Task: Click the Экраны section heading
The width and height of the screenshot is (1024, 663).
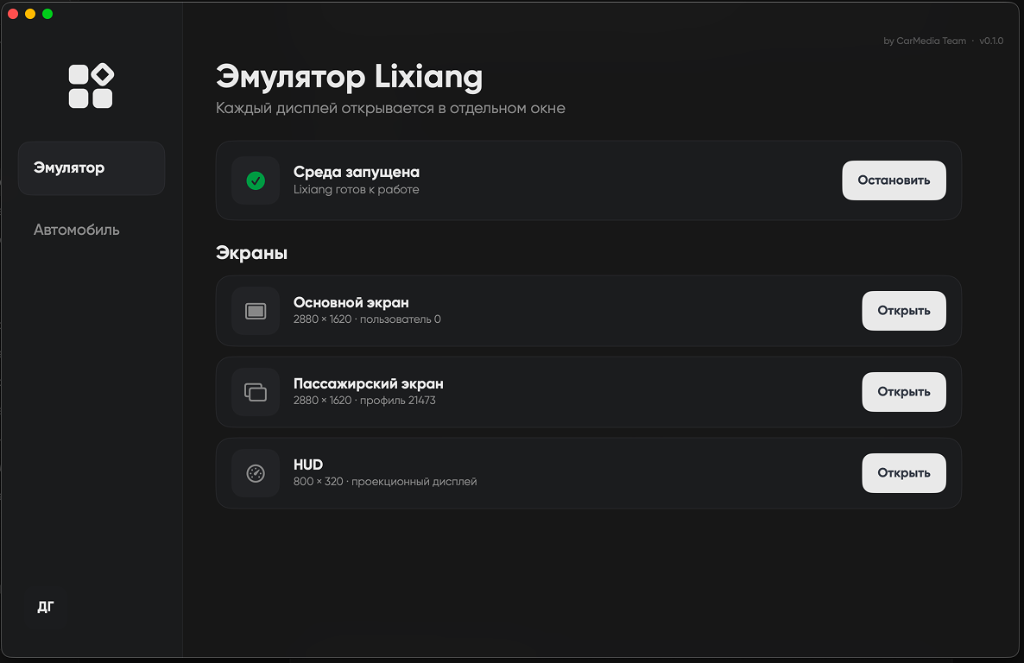Action: point(251,253)
